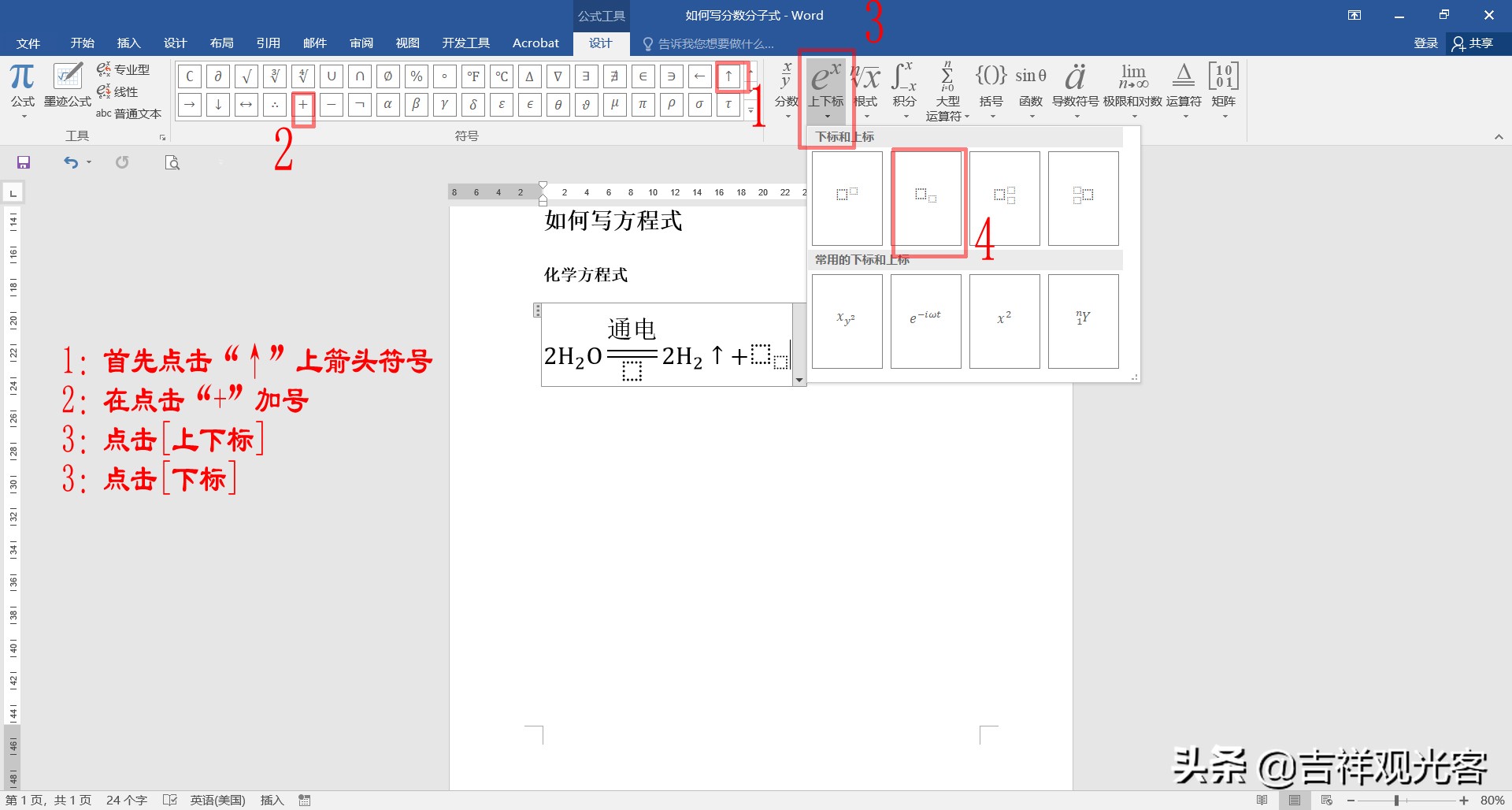Viewport: 1512px width, 810px height.
Task: Click the 登录 (Sign in) link
Action: click(x=1425, y=43)
